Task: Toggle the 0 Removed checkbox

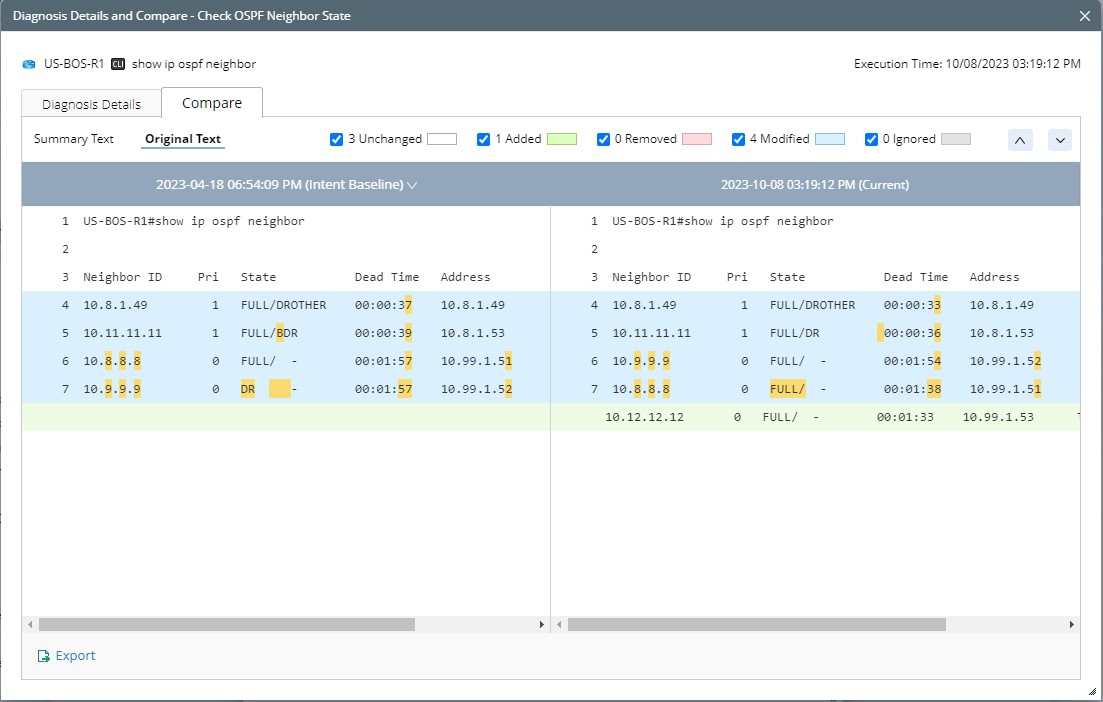Action: [x=604, y=140]
